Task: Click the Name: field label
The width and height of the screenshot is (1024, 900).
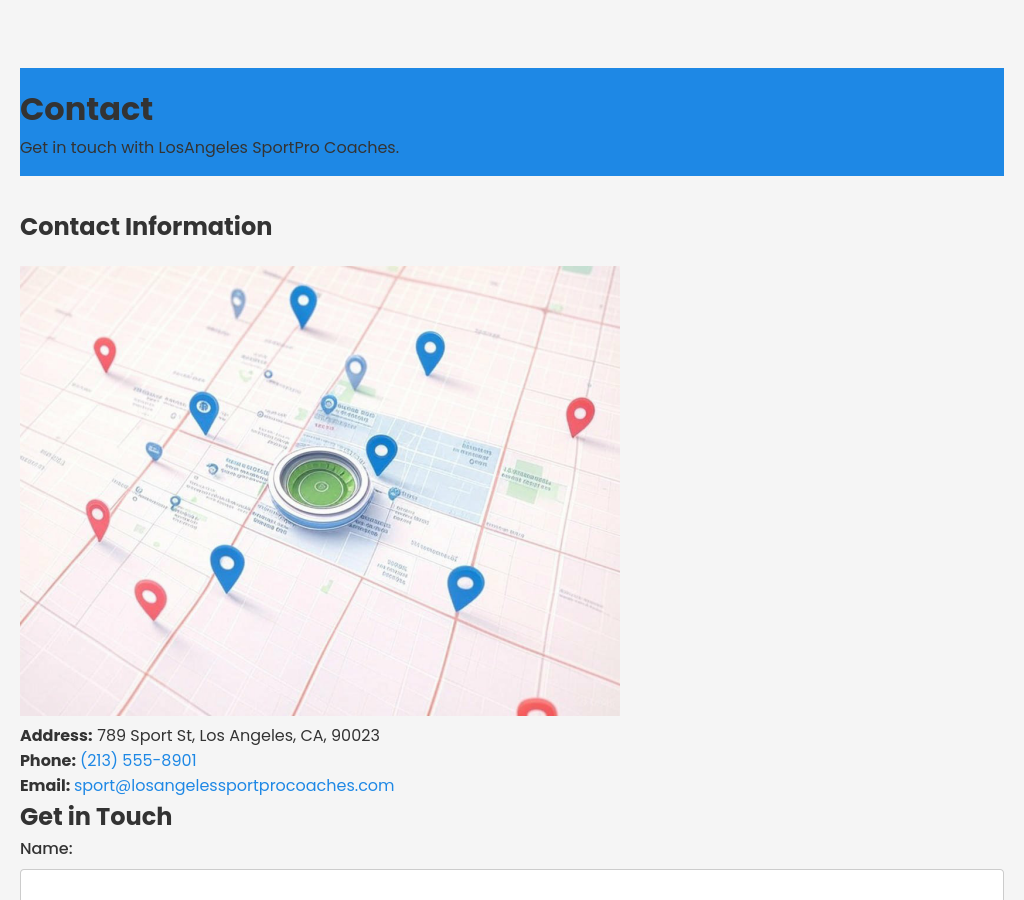Action: (x=46, y=849)
